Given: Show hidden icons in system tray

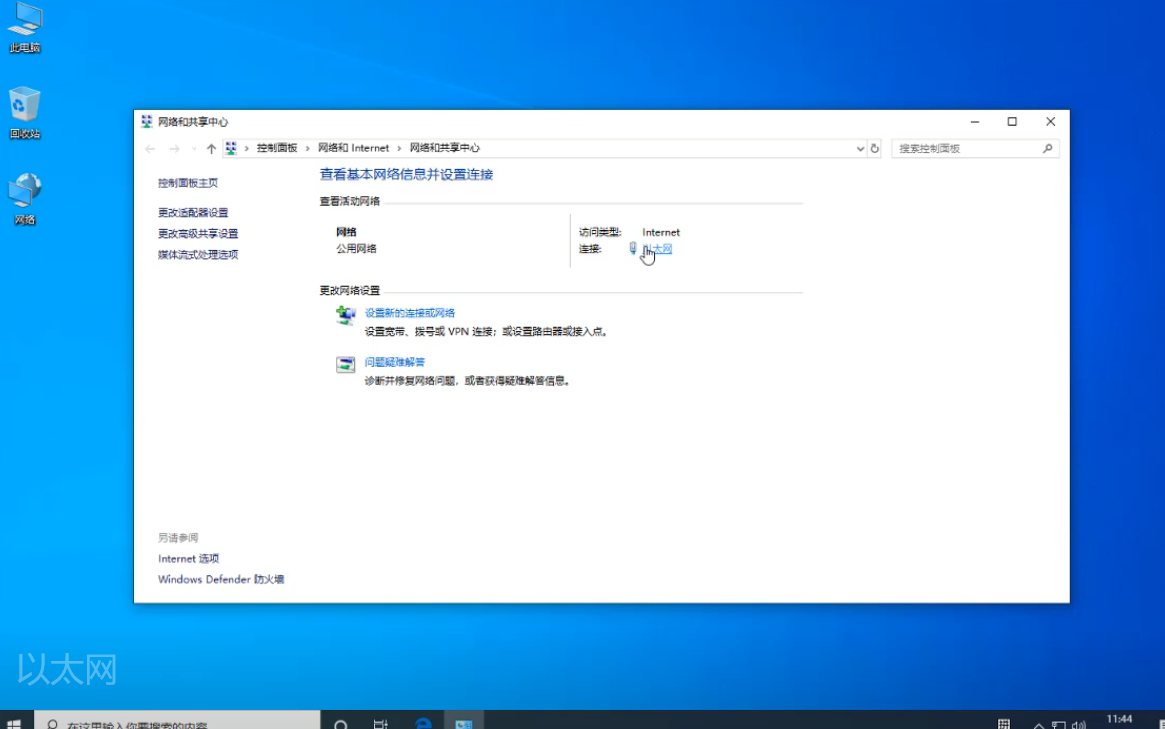Looking at the screenshot, I should [1037, 724].
